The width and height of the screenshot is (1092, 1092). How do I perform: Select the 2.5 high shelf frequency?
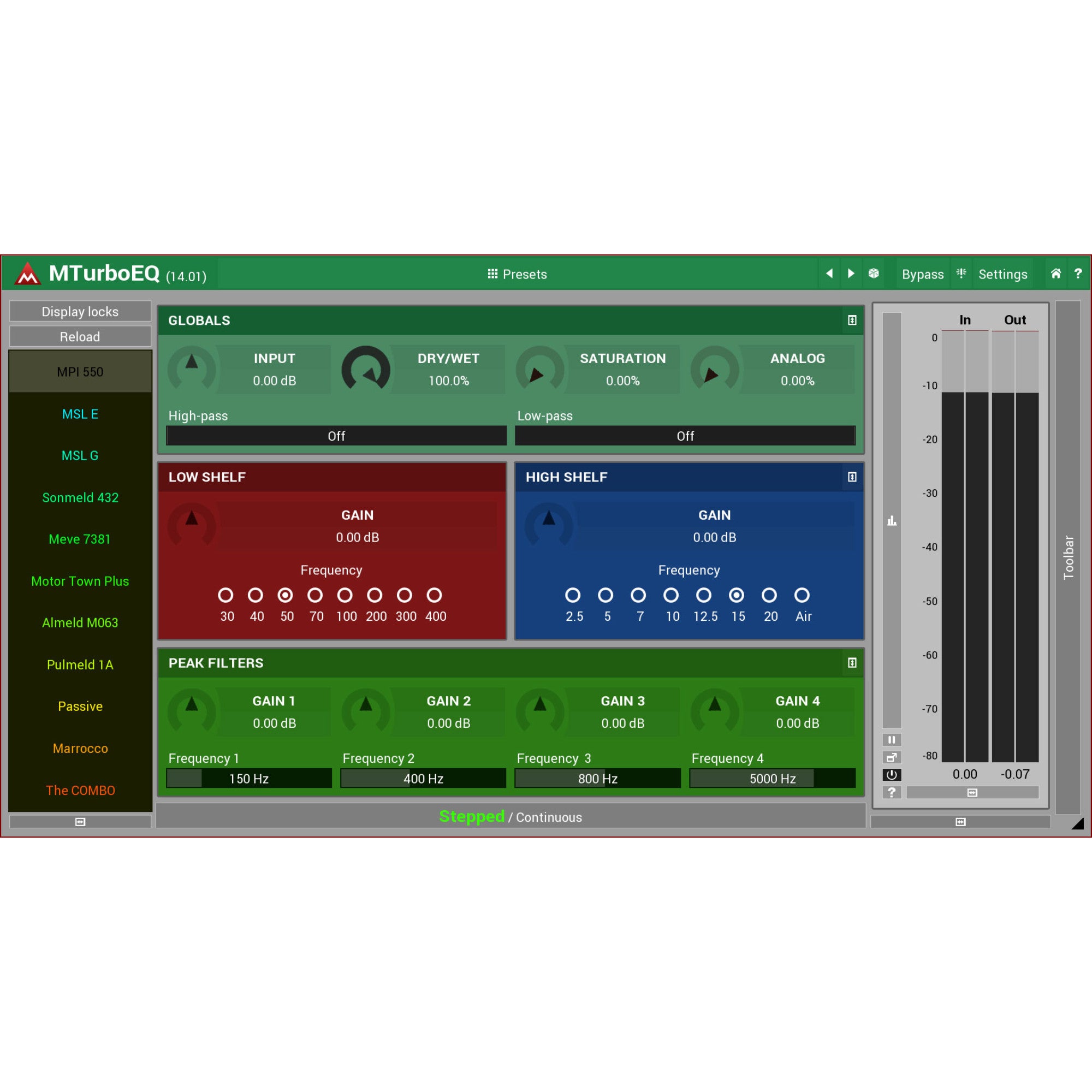(x=573, y=595)
